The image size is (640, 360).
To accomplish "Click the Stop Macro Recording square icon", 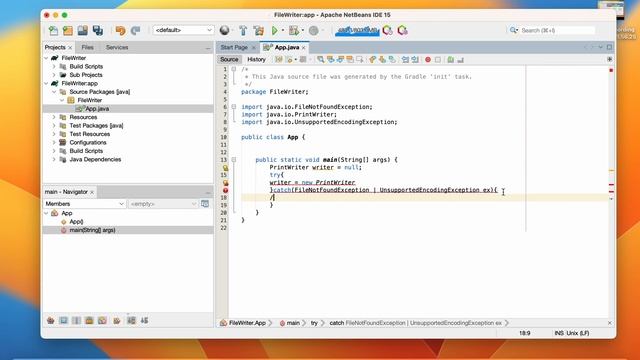I will 438,60.
